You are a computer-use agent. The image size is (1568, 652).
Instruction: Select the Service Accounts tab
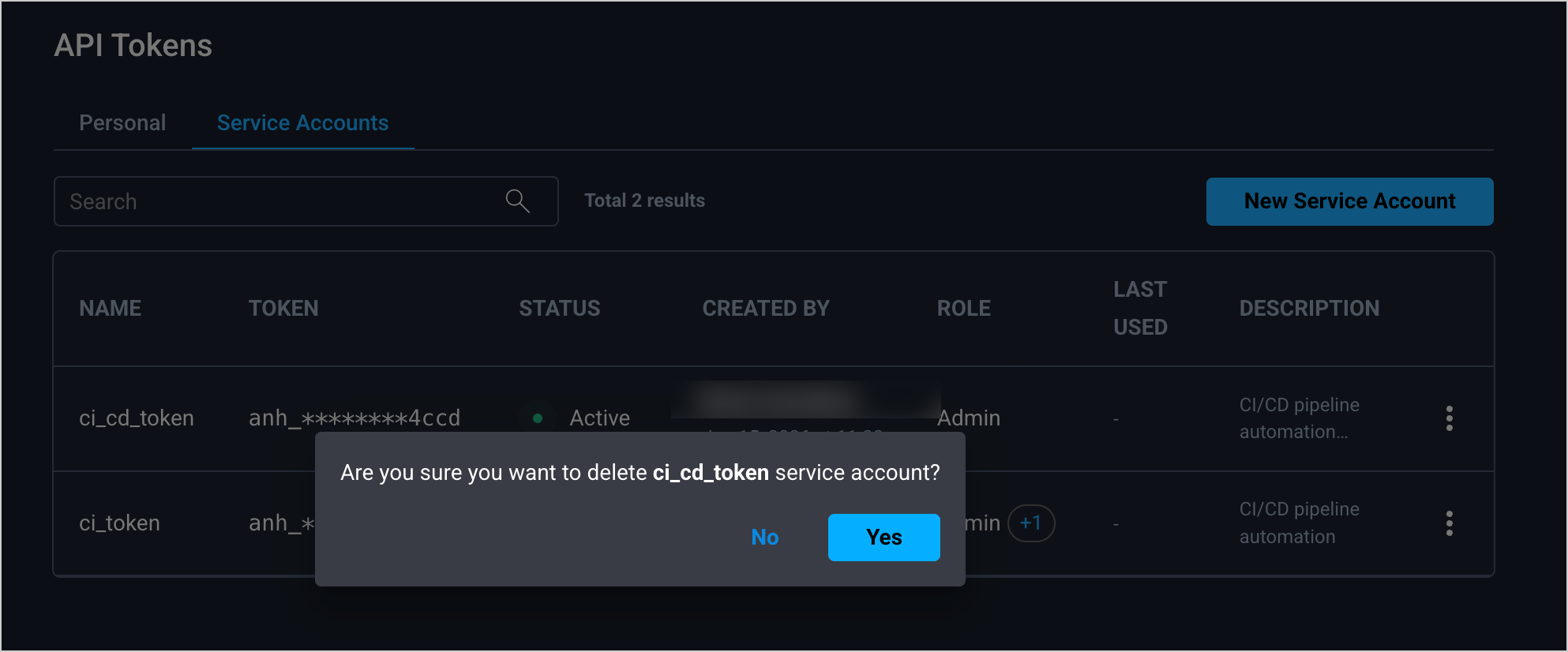(302, 123)
